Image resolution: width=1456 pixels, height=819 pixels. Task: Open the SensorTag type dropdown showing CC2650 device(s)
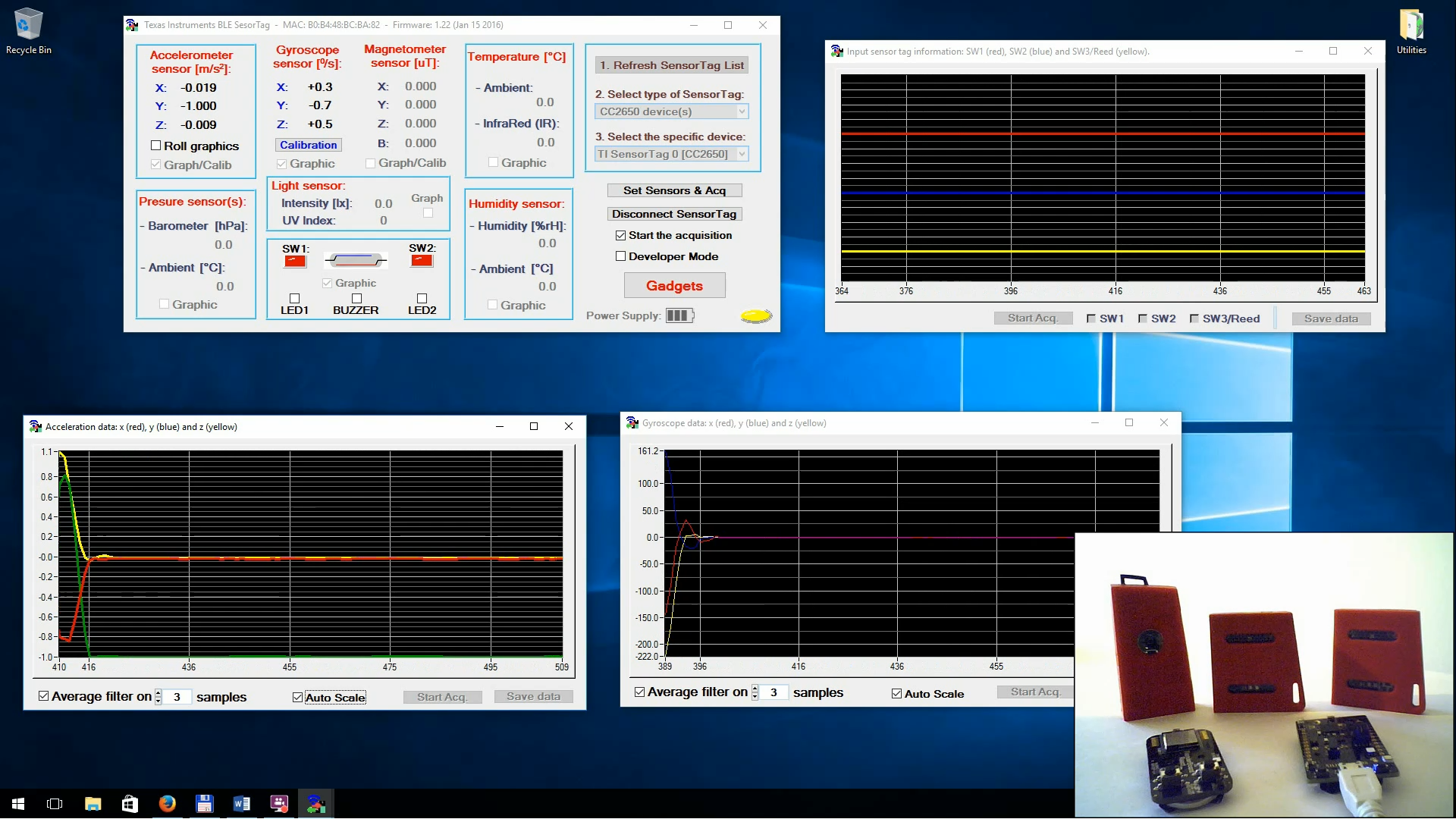(670, 111)
